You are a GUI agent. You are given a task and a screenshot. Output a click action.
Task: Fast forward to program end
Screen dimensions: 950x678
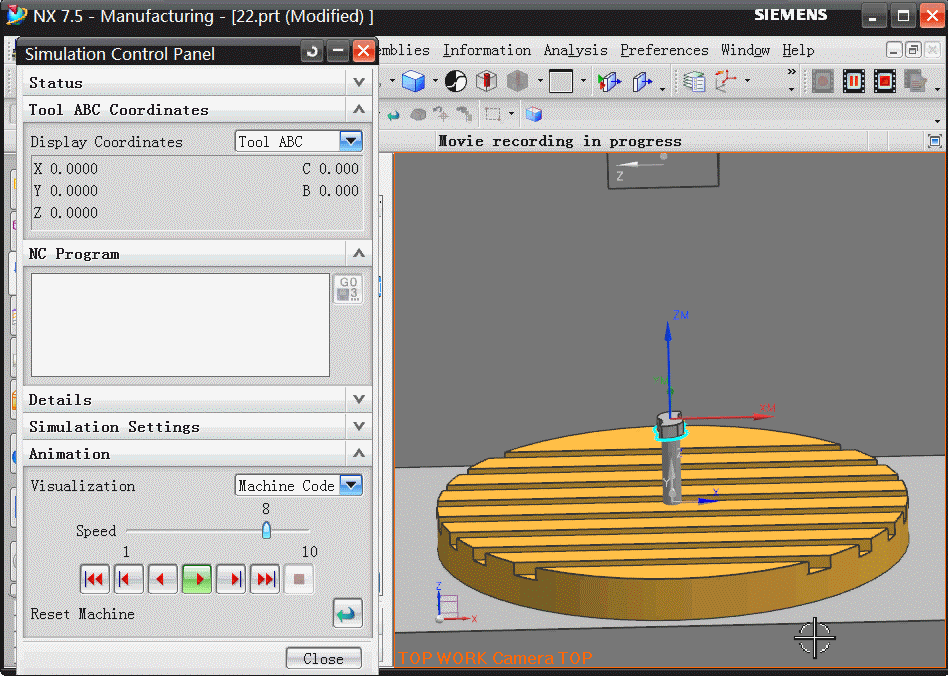tap(265, 579)
